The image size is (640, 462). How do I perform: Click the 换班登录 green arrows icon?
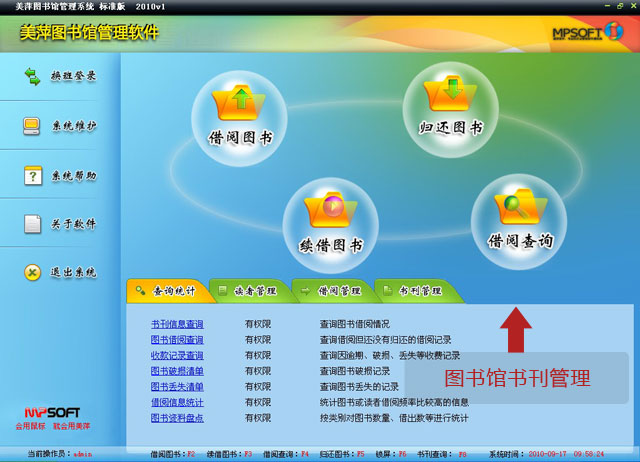[x=32, y=77]
